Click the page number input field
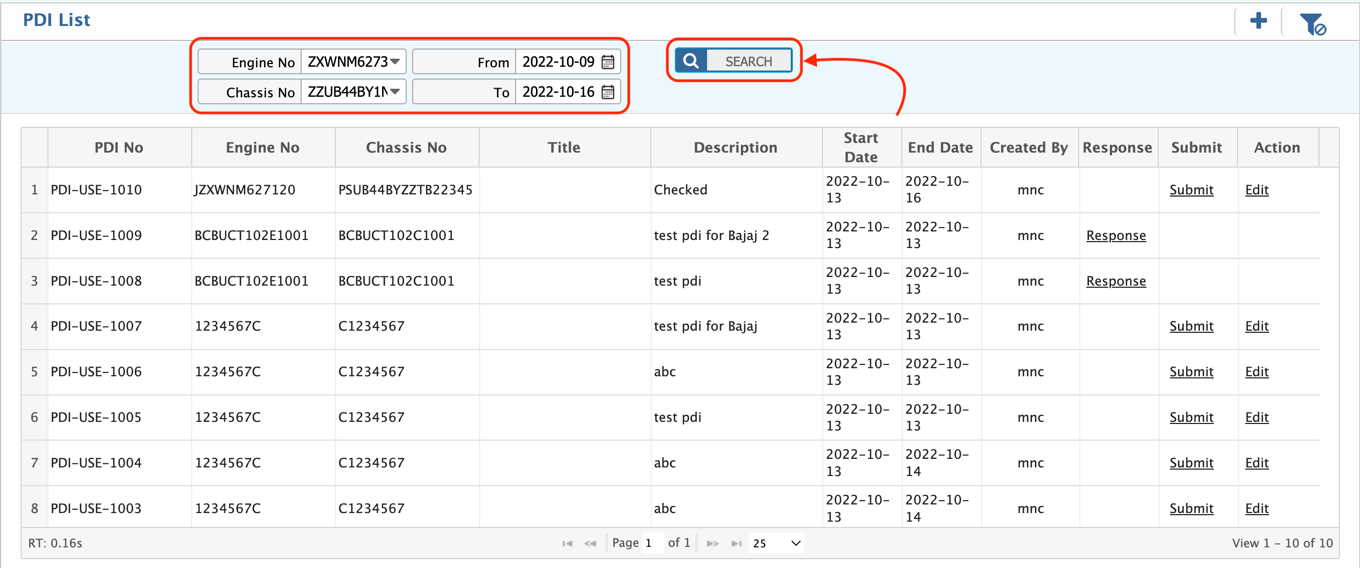 point(651,543)
